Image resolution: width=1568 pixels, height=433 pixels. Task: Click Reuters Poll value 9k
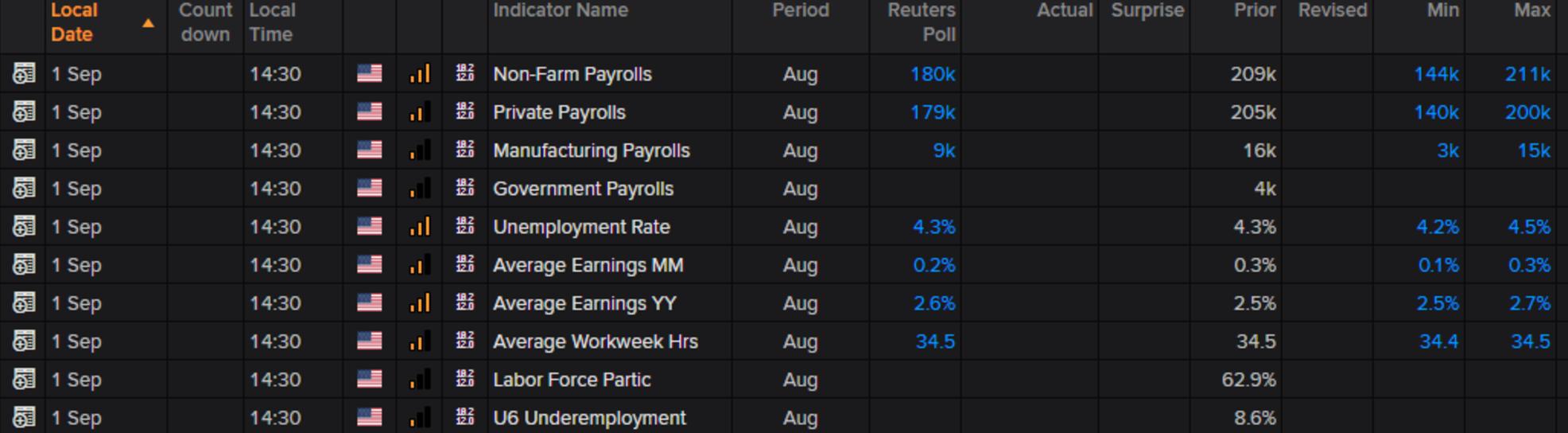944,150
